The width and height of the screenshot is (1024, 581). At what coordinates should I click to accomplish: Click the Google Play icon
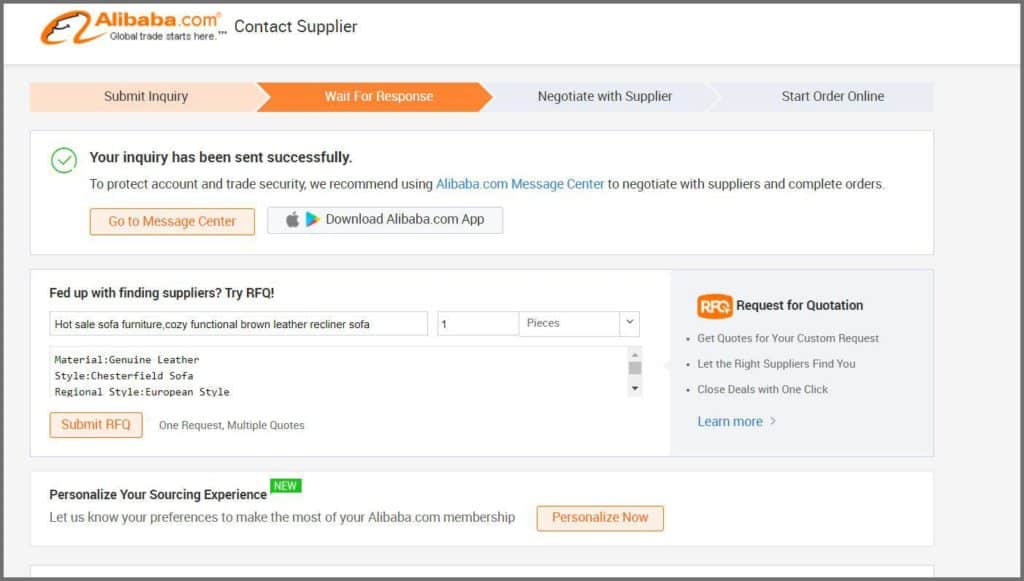(312, 219)
